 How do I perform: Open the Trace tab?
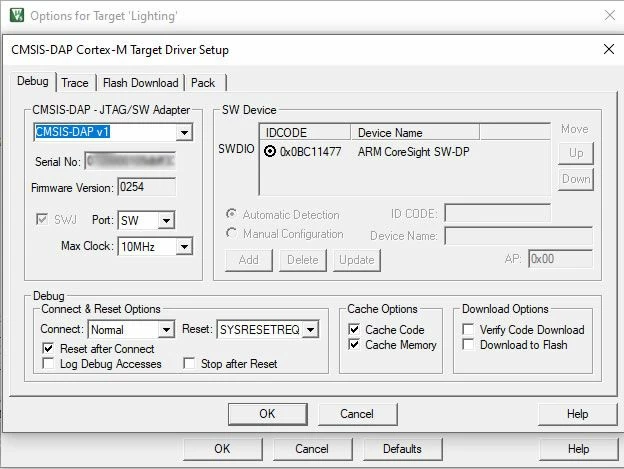click(x=75, y=83)
